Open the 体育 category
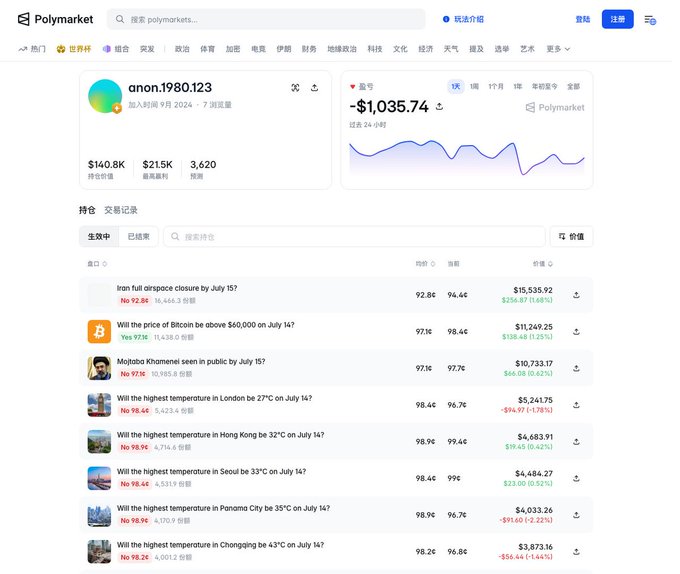680x574 pixels. [x=207, y=49]
